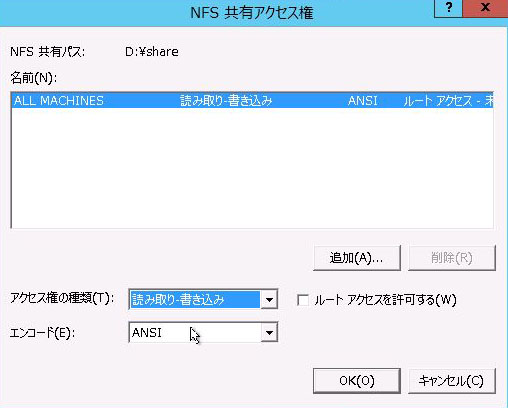The image size is (508, 408).
Task: Open the アクセス権の種類 dropdown arrow
Action: tap(269, 299)
